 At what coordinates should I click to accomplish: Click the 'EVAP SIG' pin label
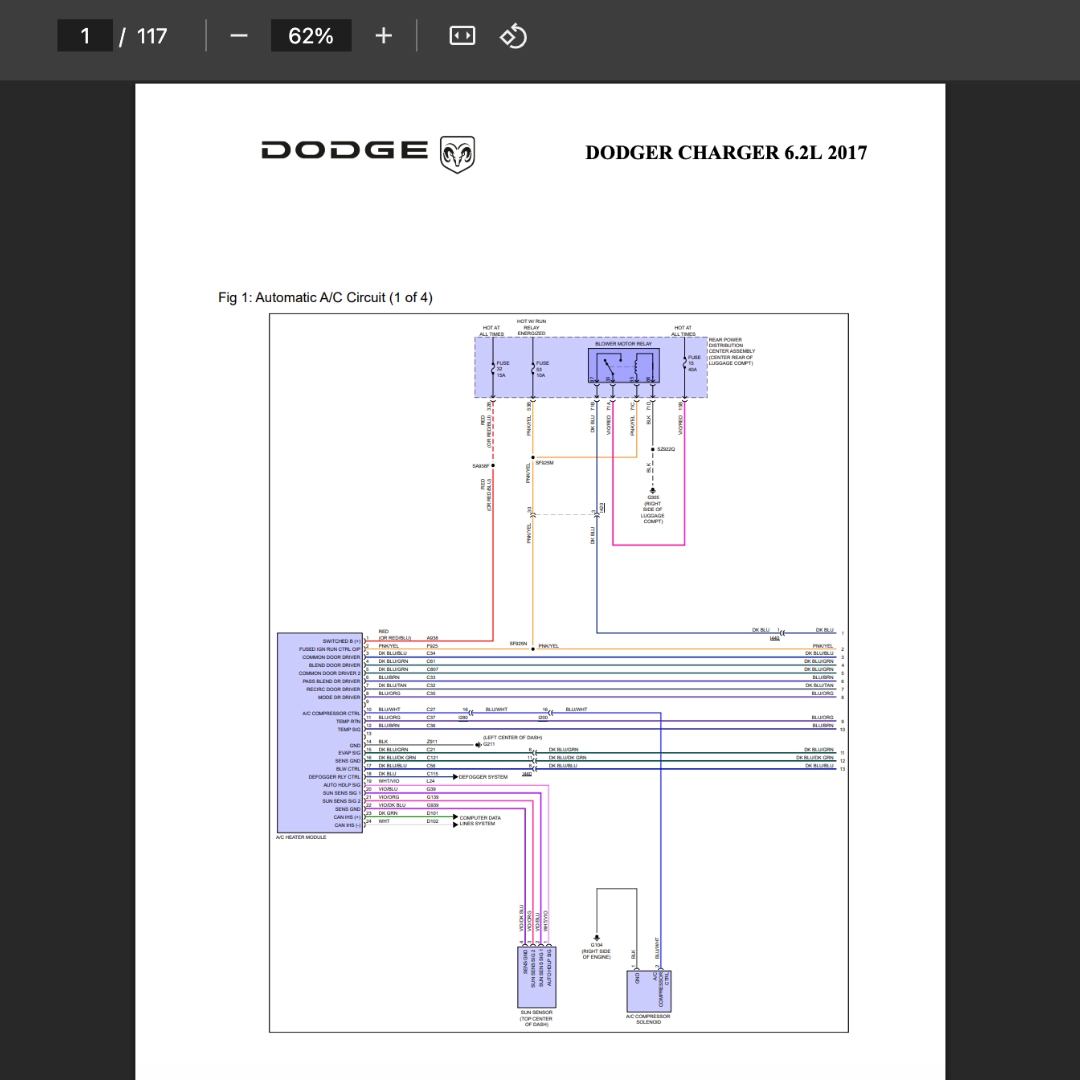coord(349,753)
